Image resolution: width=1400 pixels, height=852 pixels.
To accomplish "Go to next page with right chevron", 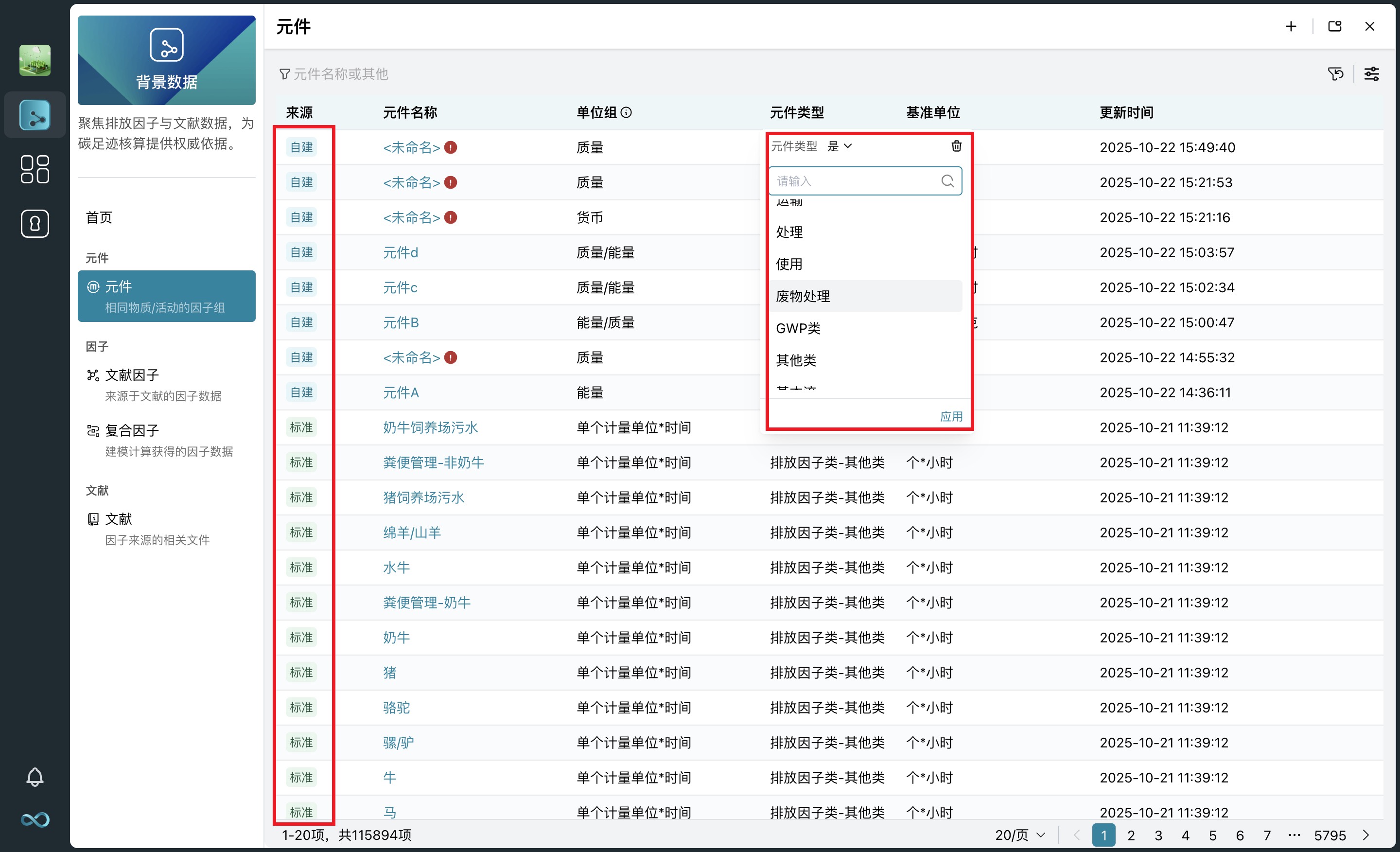I will tap(1366, 834).
